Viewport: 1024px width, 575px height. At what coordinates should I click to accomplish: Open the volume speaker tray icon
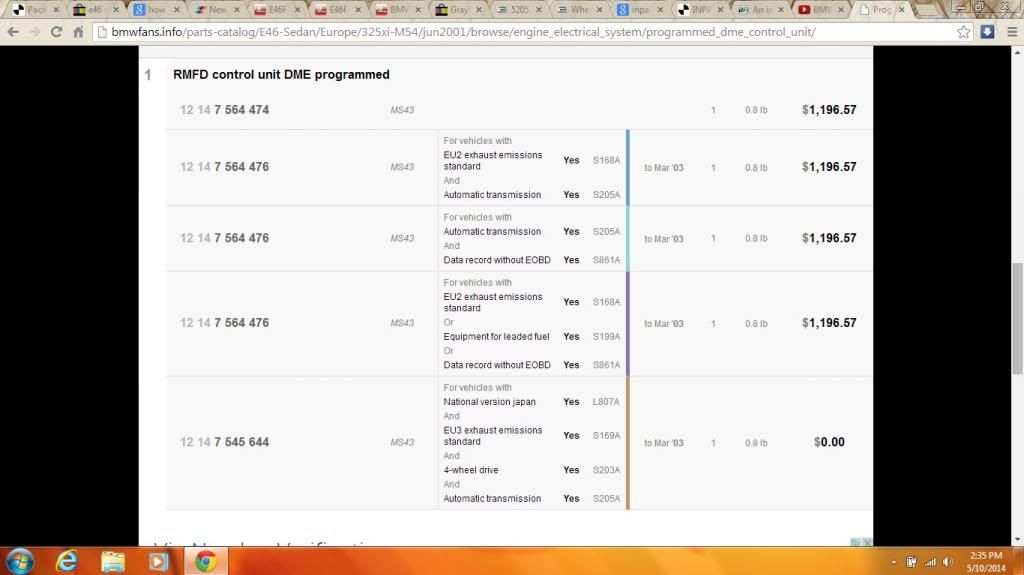click(948, 562)
